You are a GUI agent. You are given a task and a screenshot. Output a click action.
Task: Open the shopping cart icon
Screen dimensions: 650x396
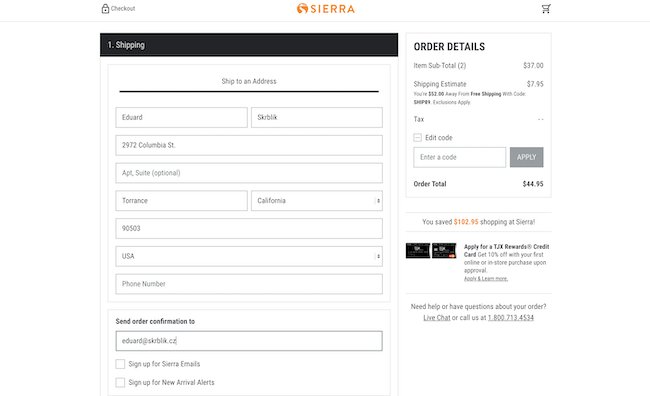tap(546, 9)
